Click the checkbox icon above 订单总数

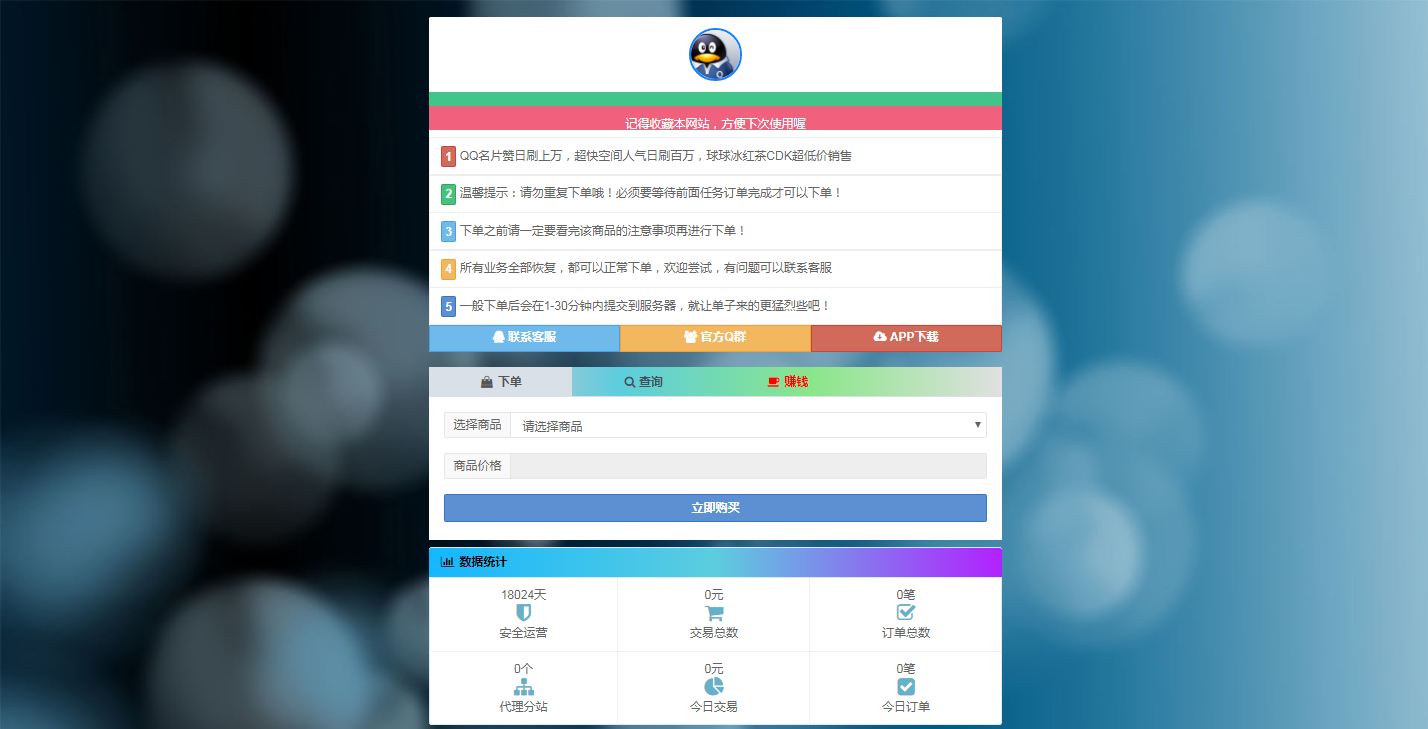point(905,612)
